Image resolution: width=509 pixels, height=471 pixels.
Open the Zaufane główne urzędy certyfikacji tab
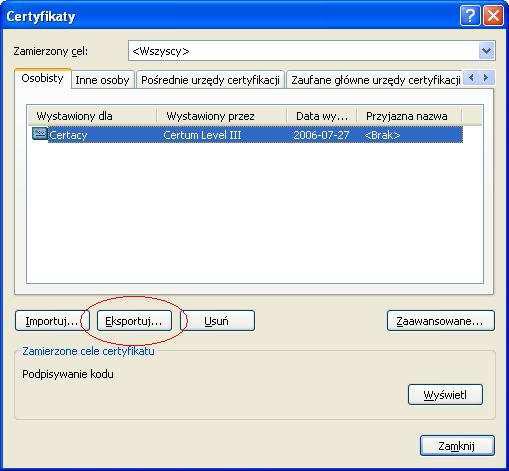[375, 80]
